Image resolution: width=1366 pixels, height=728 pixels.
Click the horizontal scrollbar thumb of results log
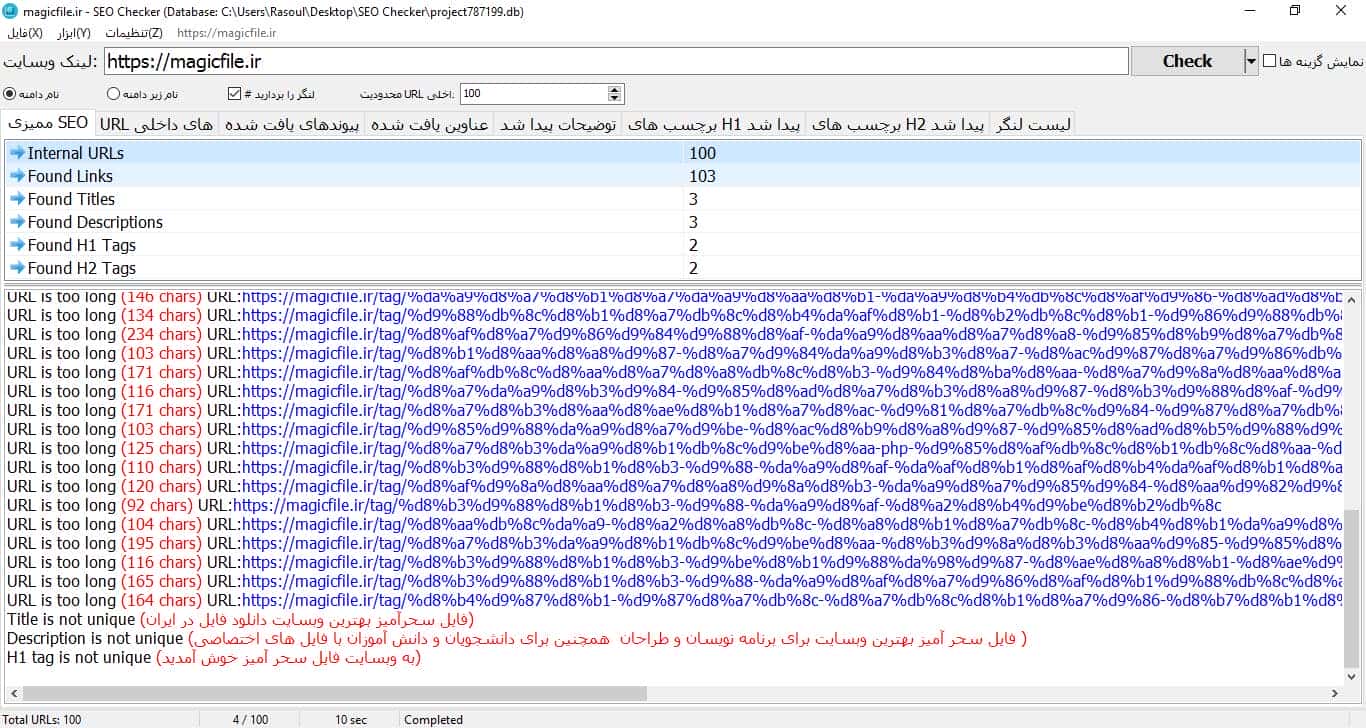335,693
